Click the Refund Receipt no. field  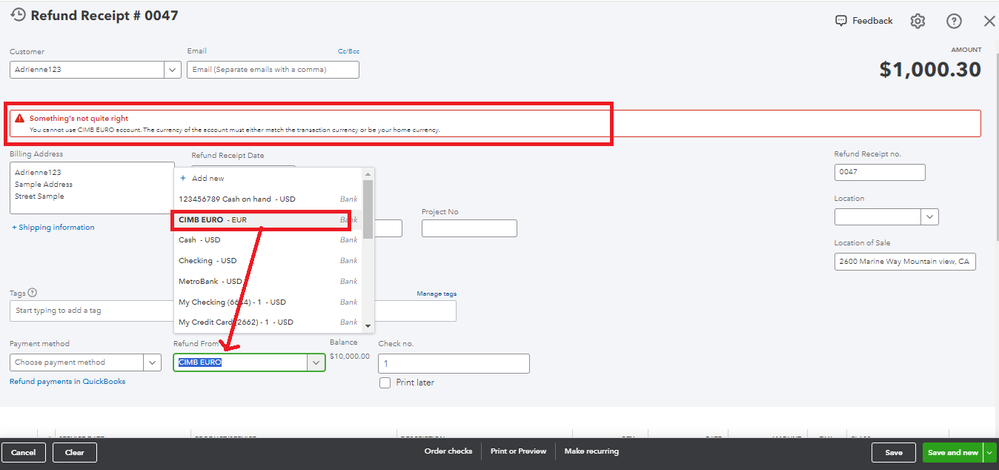[880, 172]
